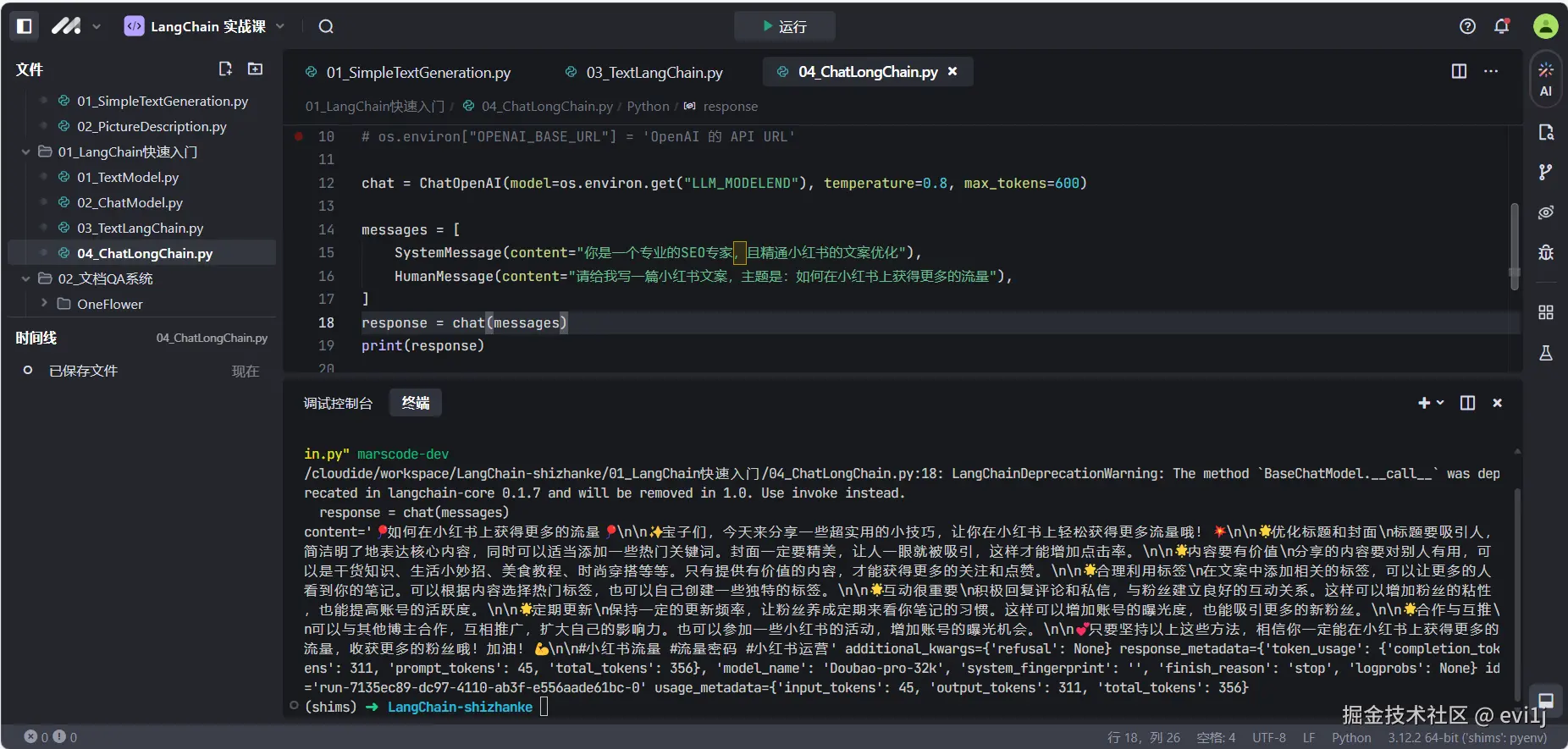This screenshot has height=749, width=1568.
Task: Open the user avatar menu
Action: click(x=1546, y=26)
